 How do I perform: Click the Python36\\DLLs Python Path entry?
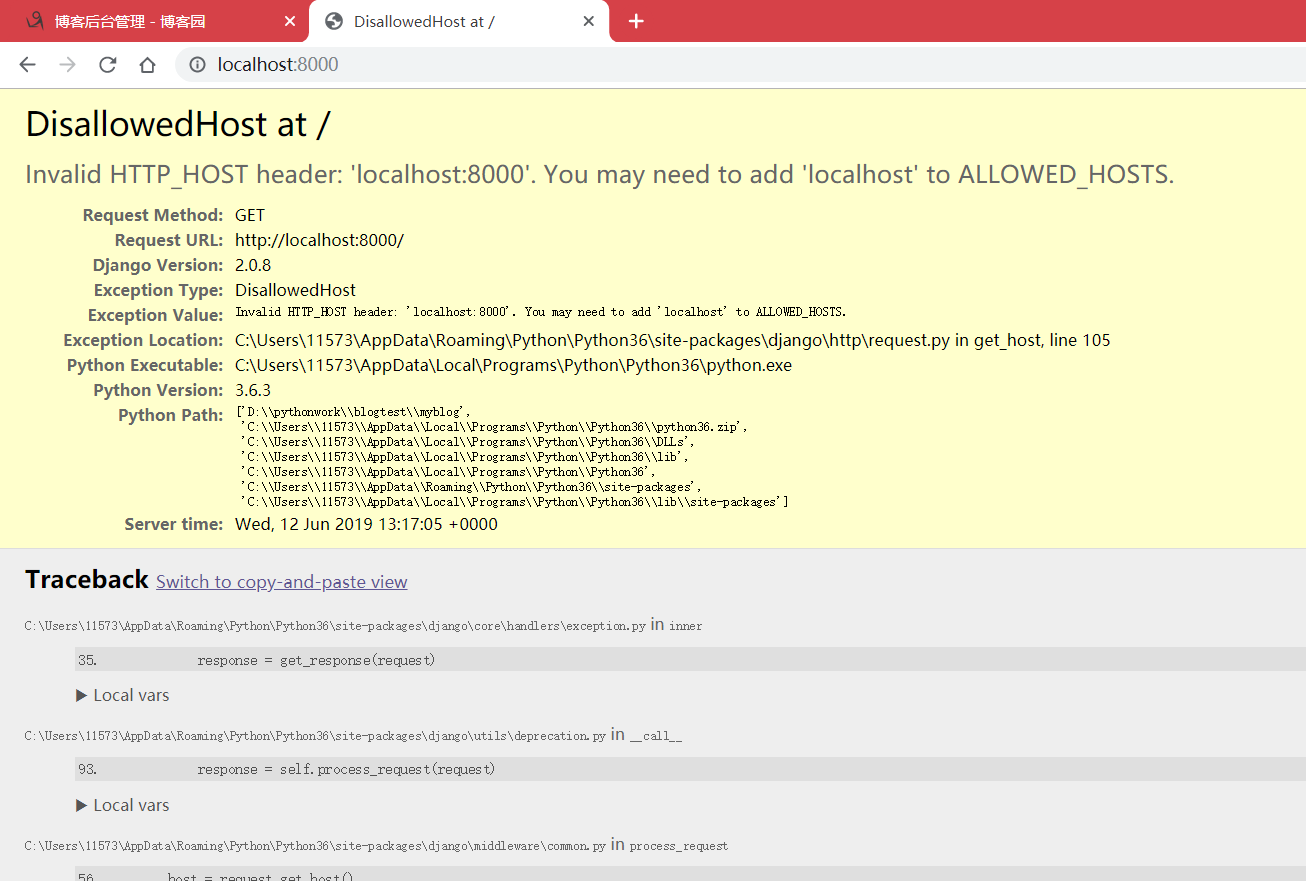tap(467, 442)
